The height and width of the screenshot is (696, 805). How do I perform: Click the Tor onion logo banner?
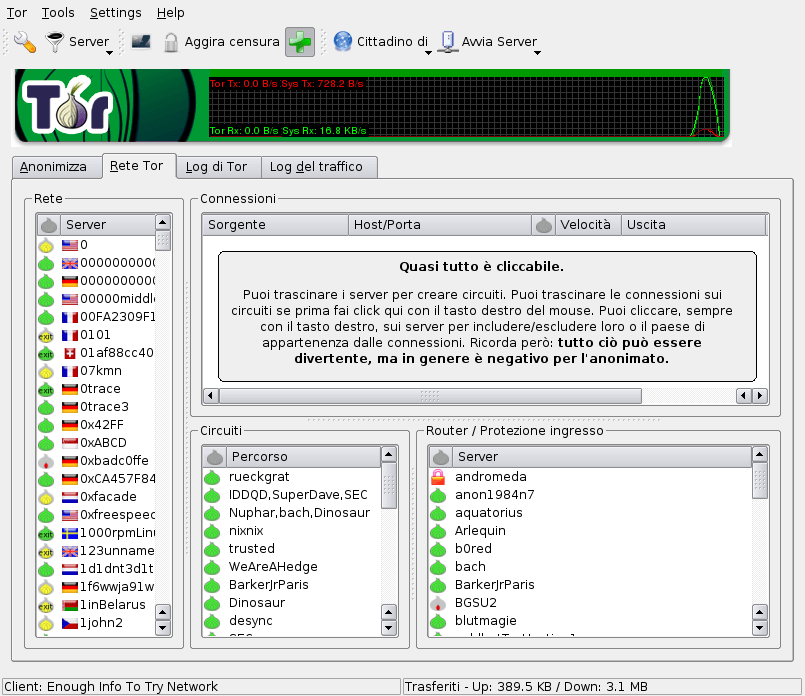(68, 106)
